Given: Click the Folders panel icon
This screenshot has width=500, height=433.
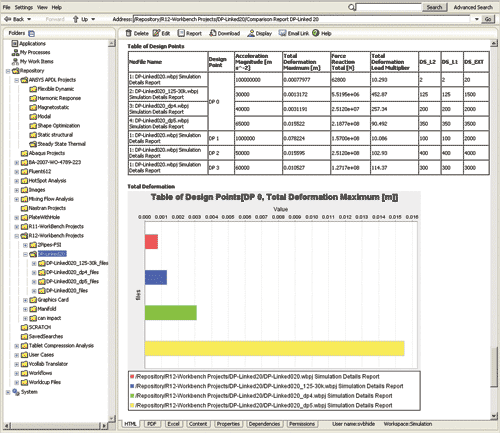Looking at the screenshot, I should [x=31, y=33].
